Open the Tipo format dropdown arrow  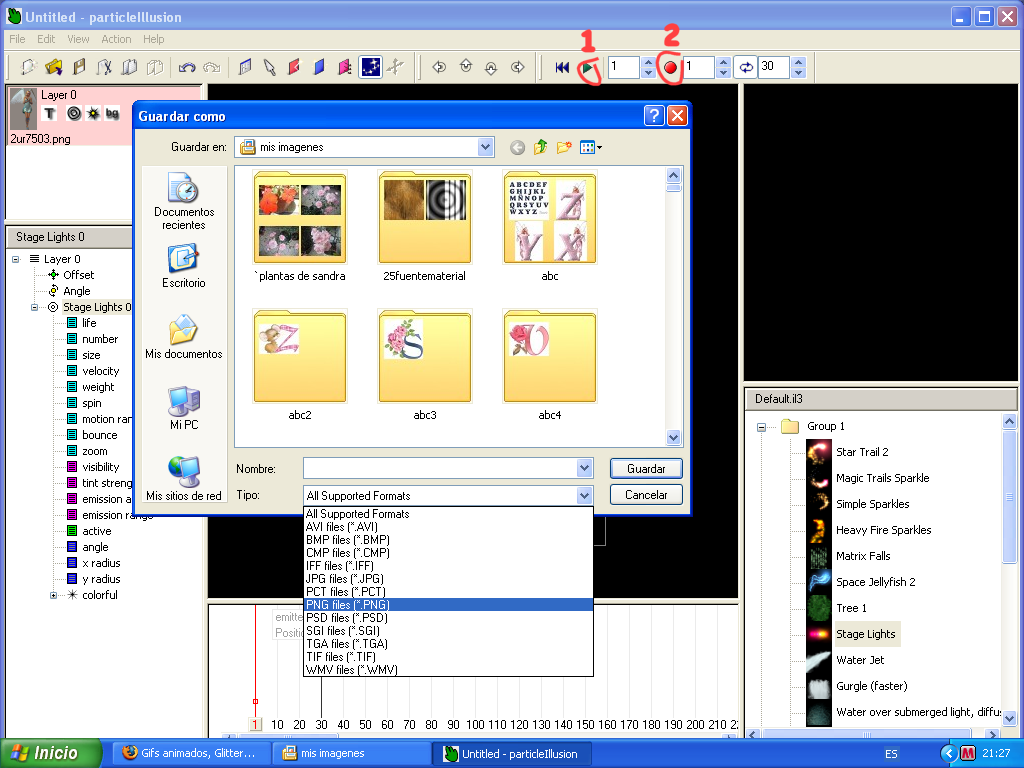(584, 496)
